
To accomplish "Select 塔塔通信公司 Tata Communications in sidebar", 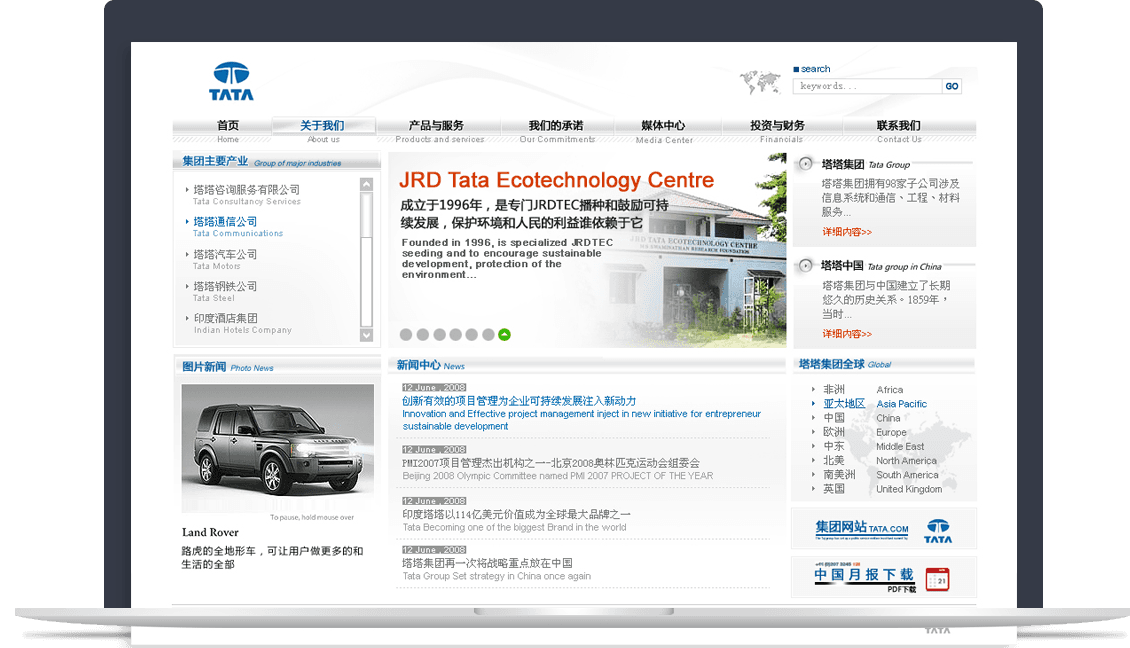I will coord(226,221).
